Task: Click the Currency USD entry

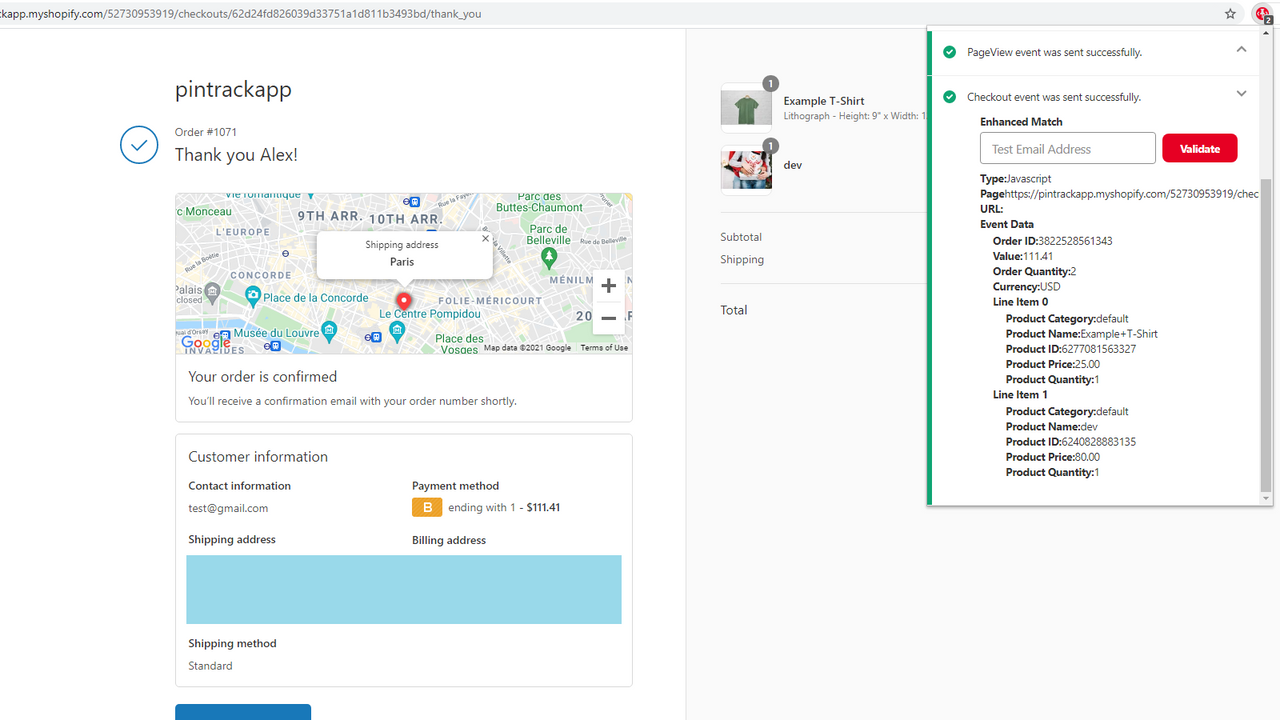Action: pos(1026,287)
